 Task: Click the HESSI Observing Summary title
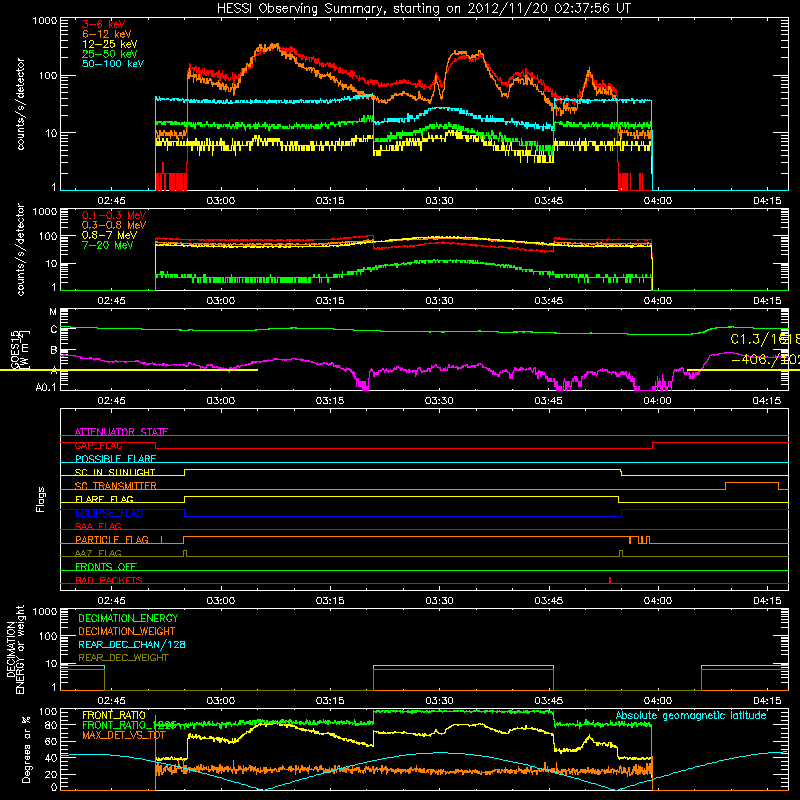[423, 9]
